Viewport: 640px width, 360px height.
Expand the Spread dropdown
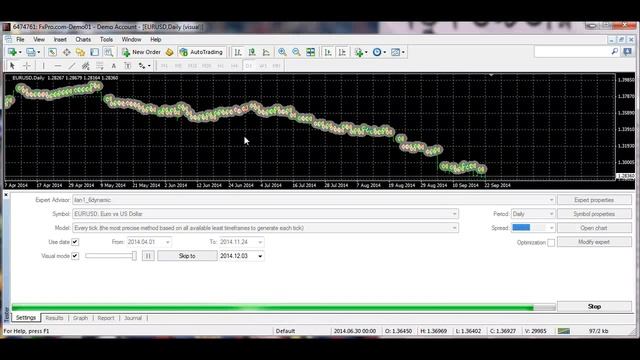551,228
